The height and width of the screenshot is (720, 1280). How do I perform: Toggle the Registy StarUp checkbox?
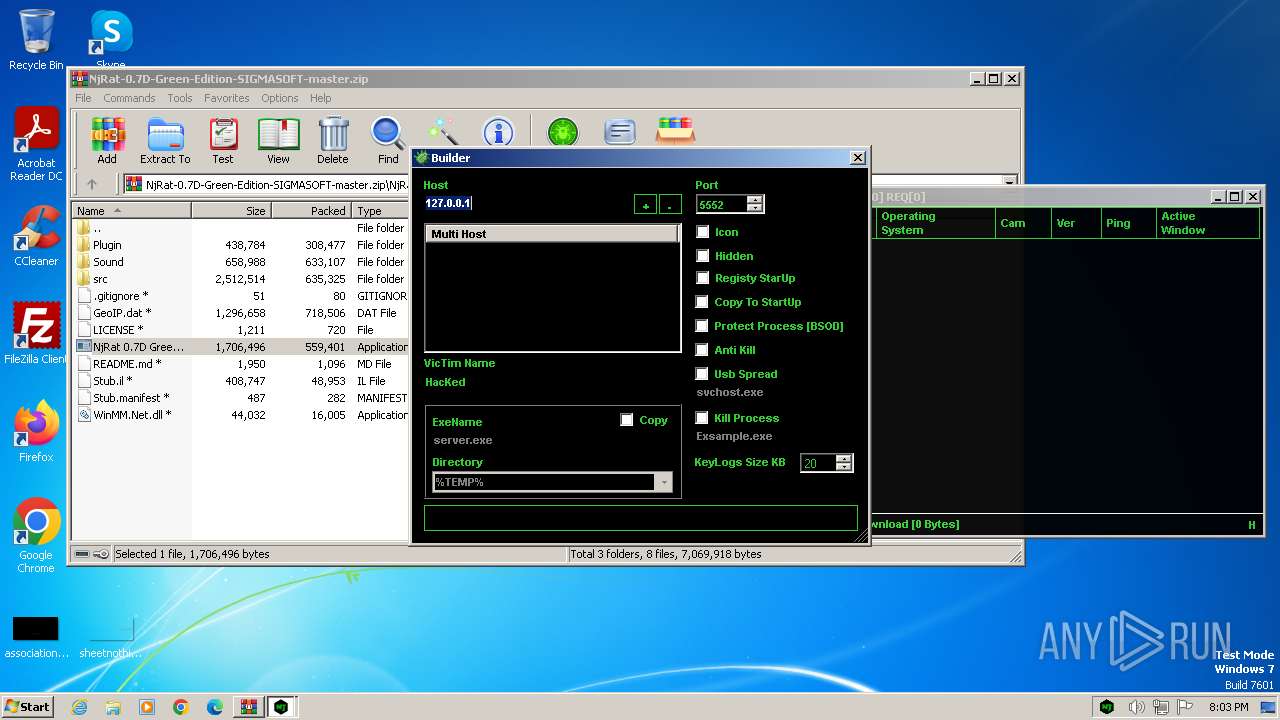click(x=703, y=278)
